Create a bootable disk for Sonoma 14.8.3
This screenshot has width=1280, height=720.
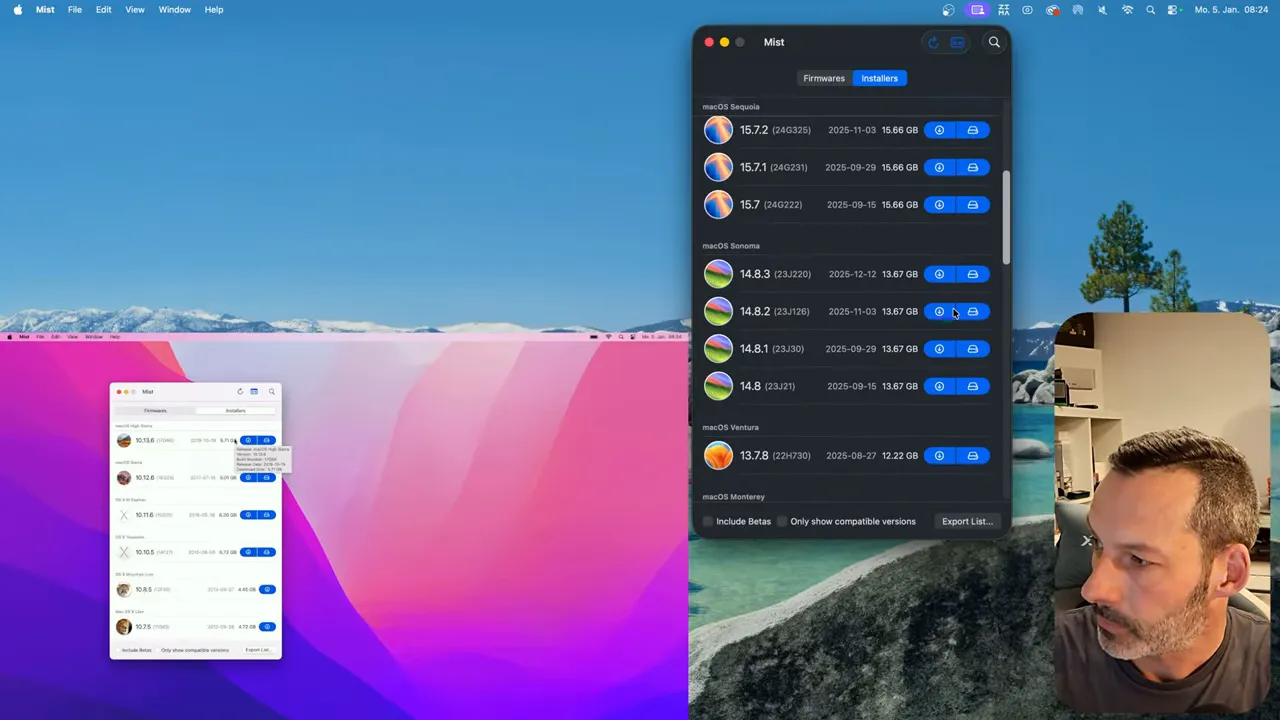972,274
